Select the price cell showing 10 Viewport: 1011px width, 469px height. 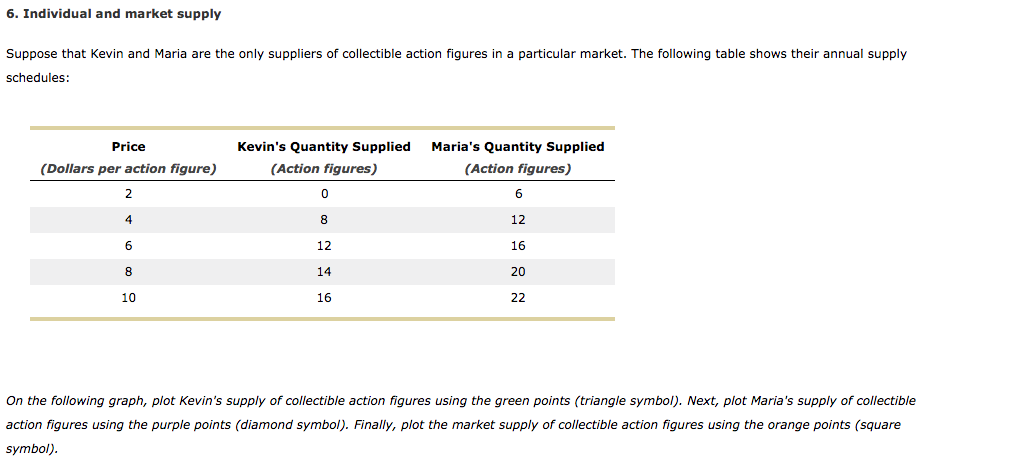pyautogui.click(x=128, y=297)
